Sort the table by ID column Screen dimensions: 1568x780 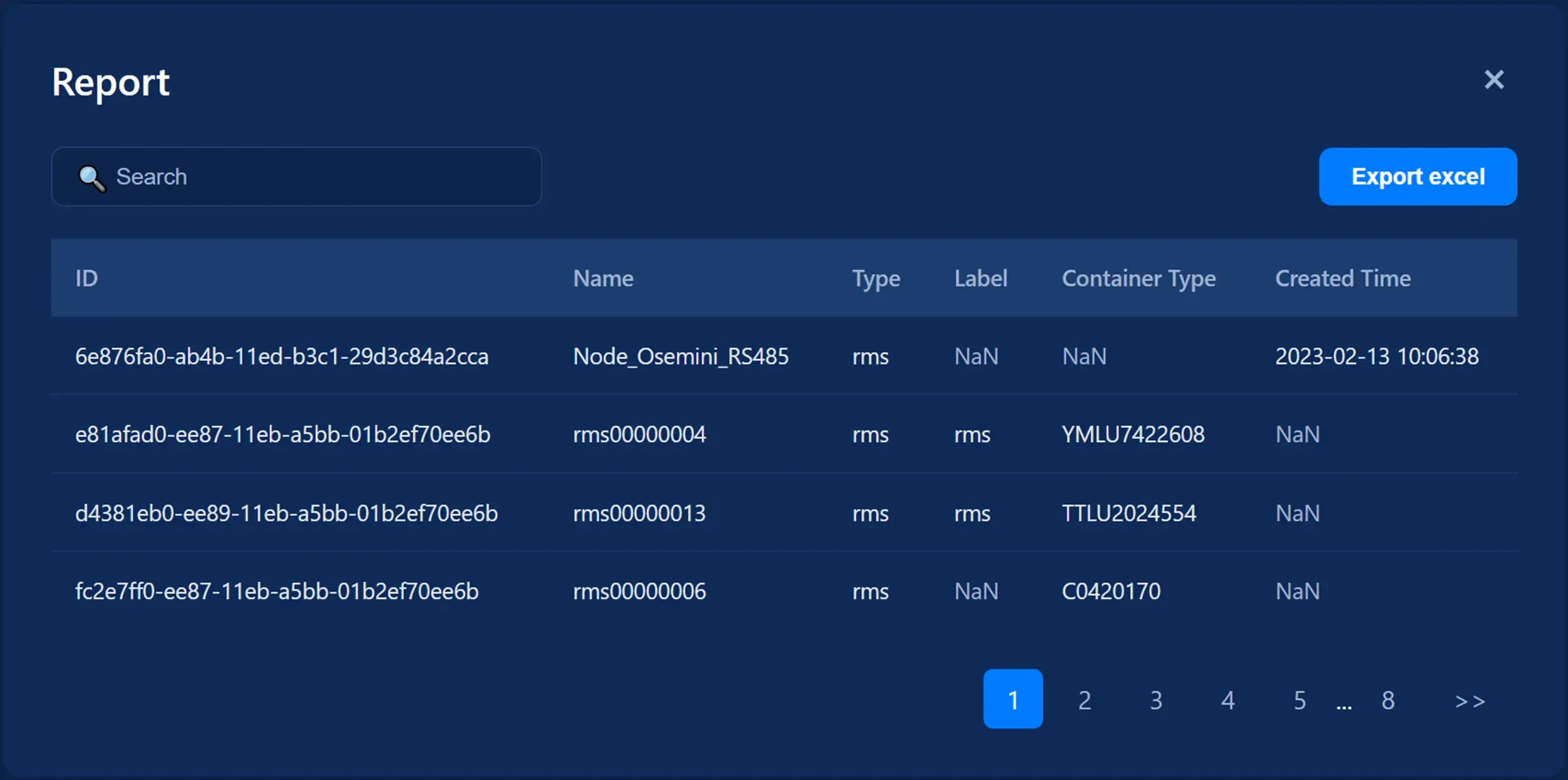86,279
